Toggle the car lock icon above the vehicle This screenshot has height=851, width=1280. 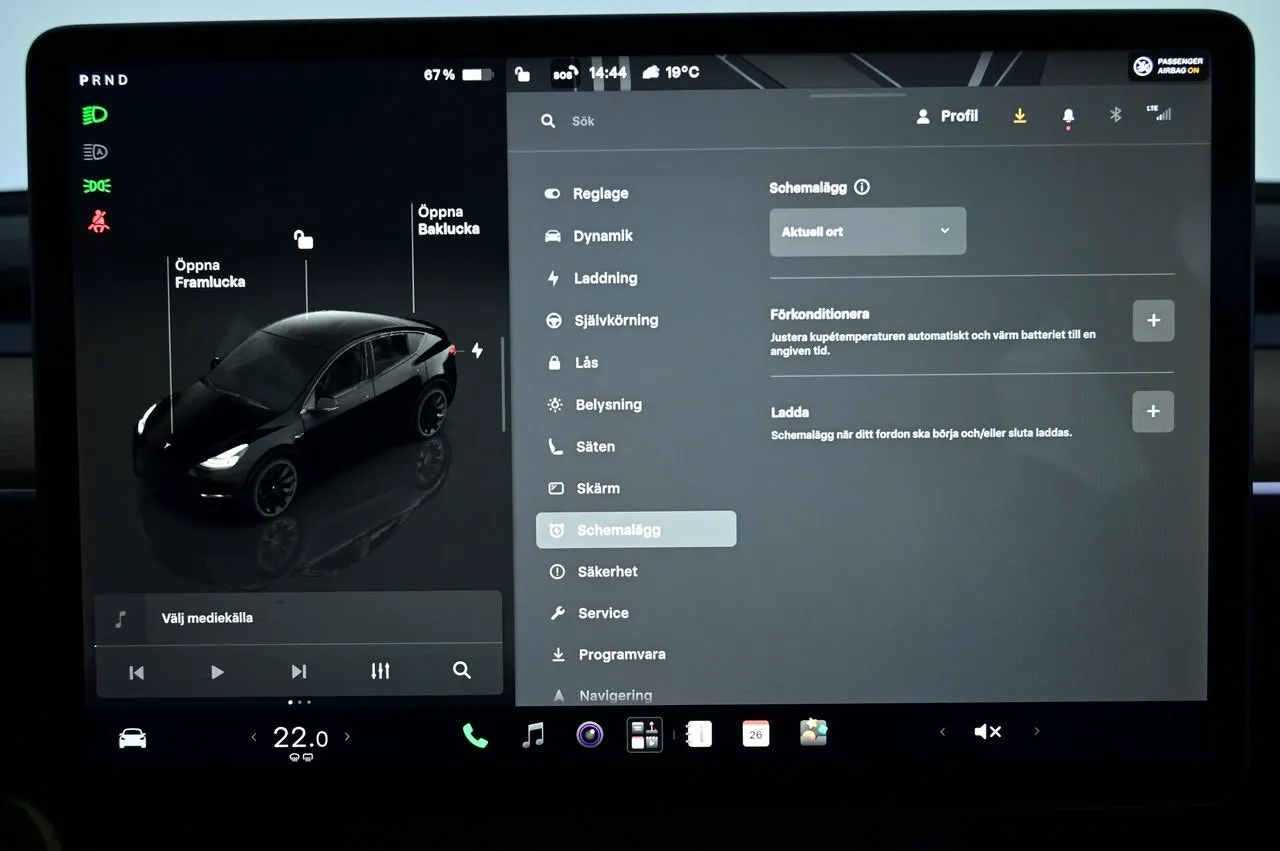click(303, 238)
